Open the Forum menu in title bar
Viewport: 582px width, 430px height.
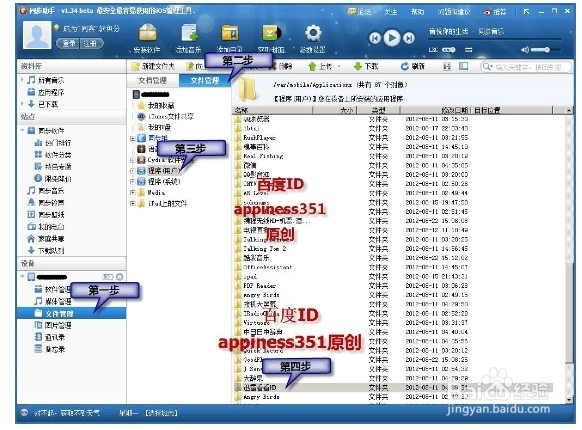(359, 12)
